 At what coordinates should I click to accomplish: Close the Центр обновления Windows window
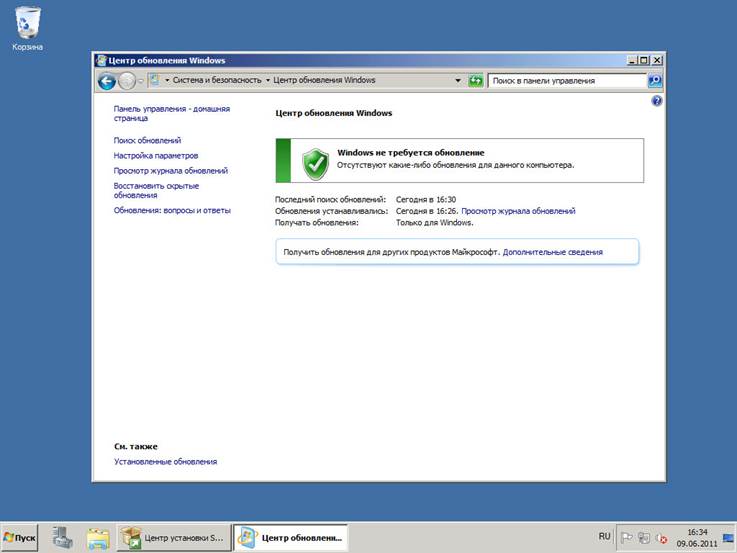pos(657,60)
